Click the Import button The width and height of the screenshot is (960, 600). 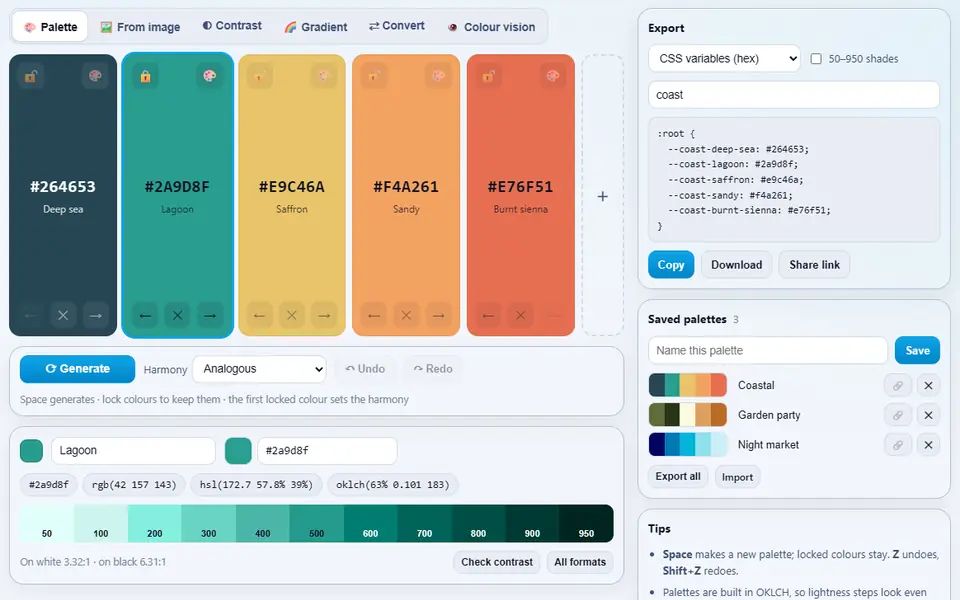tap(737, 477)
